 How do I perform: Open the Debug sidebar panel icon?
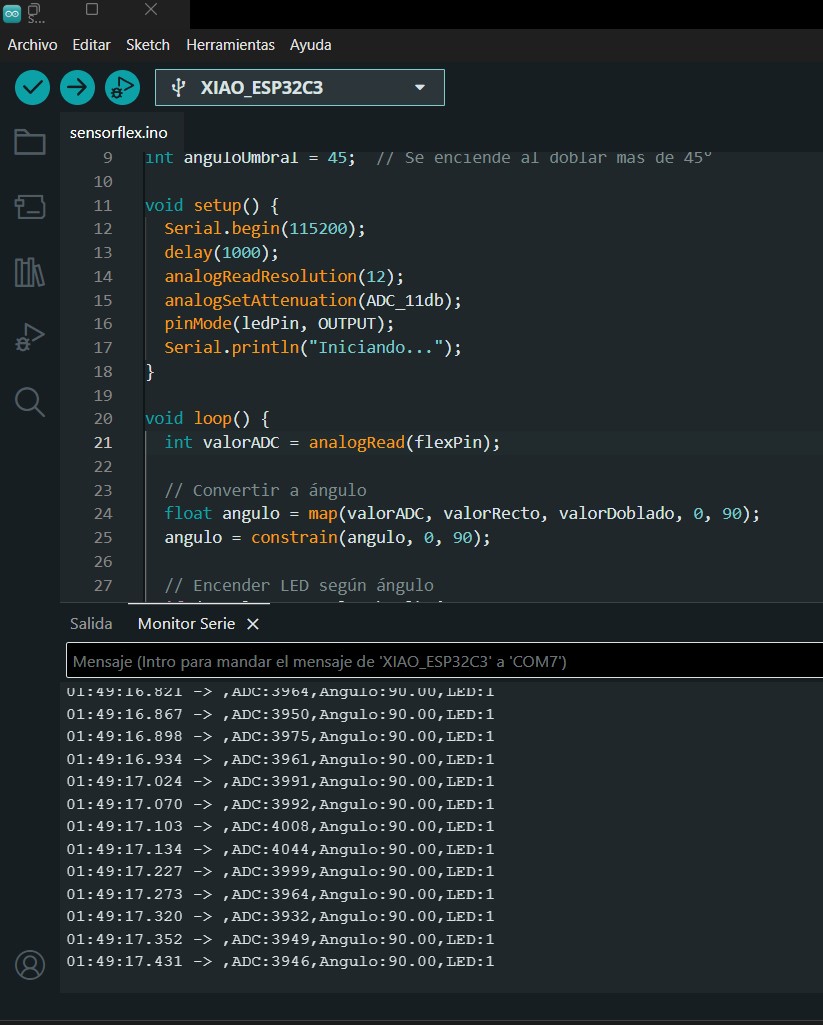[x=30, y=337]
